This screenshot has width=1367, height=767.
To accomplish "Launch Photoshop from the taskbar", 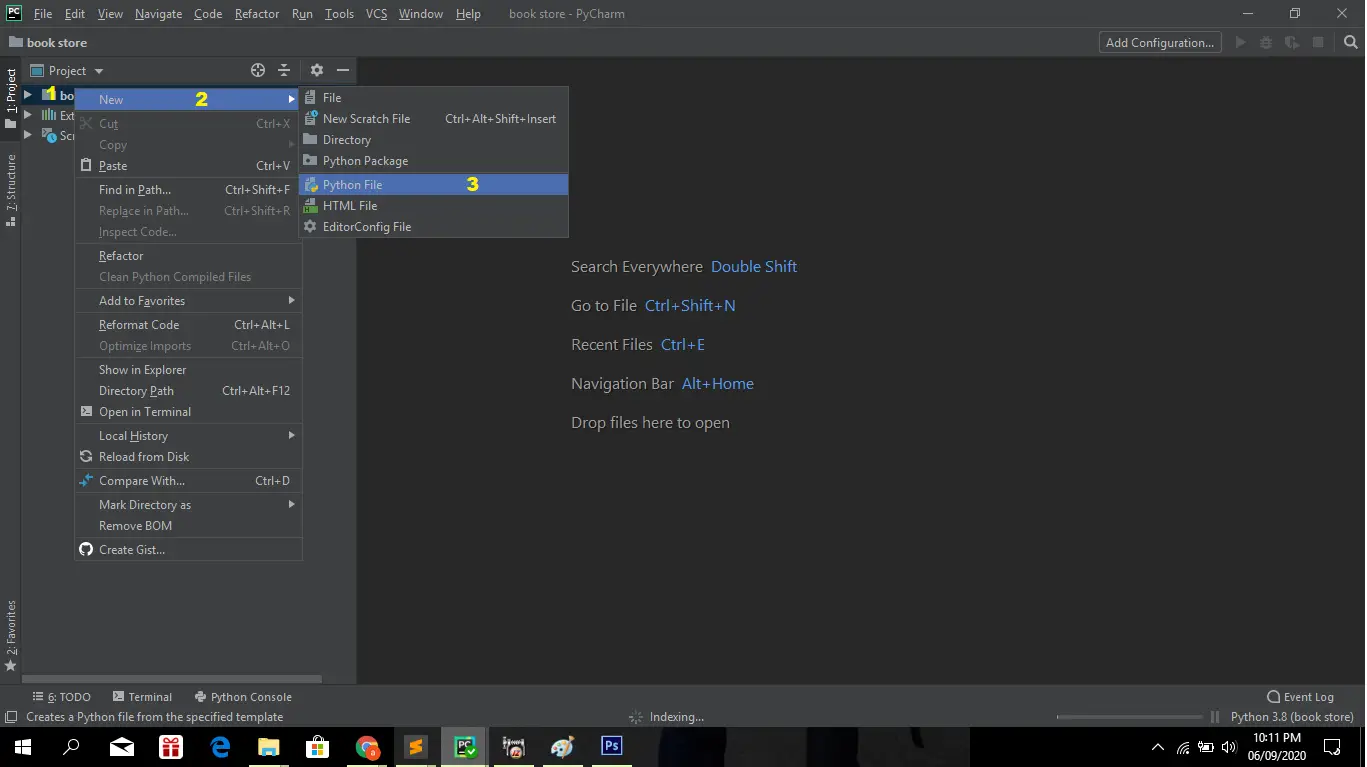I will click(611, 746).
